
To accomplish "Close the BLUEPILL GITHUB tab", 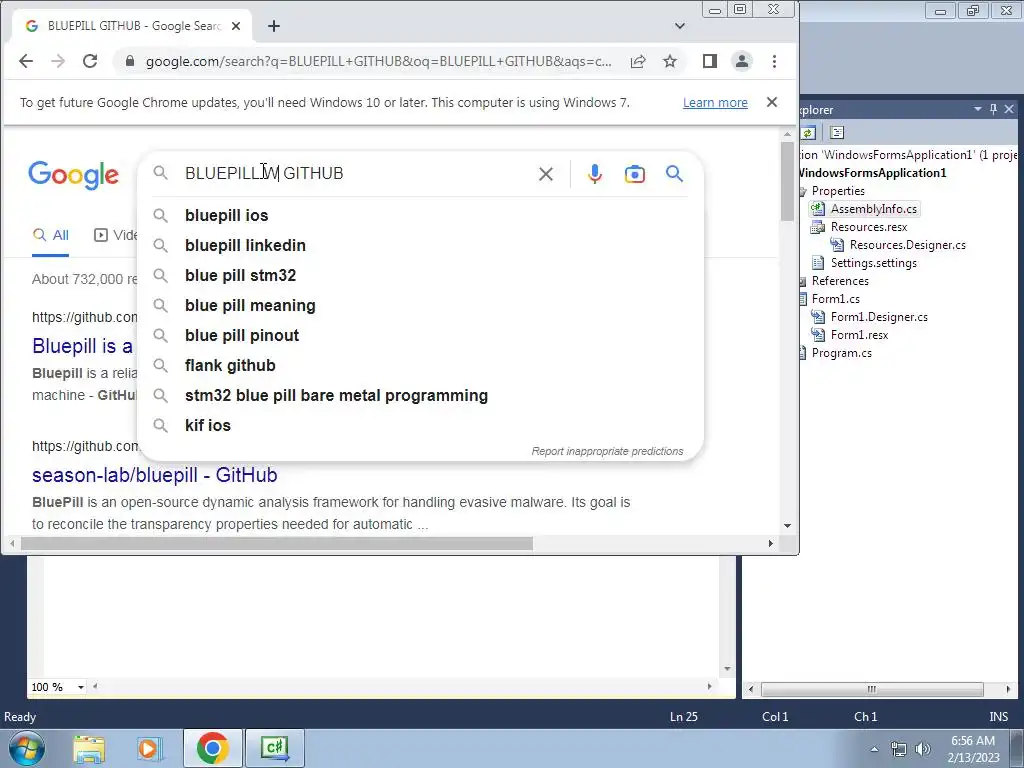I will [x=236, y=26].
